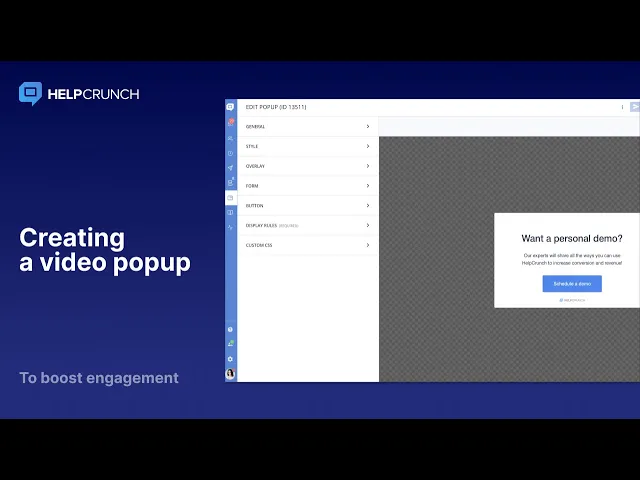The height and width of the screenshot is (480, 640).
Task: Click the HelpCrunch branding link below the demo button
Action: coord(572,300)
